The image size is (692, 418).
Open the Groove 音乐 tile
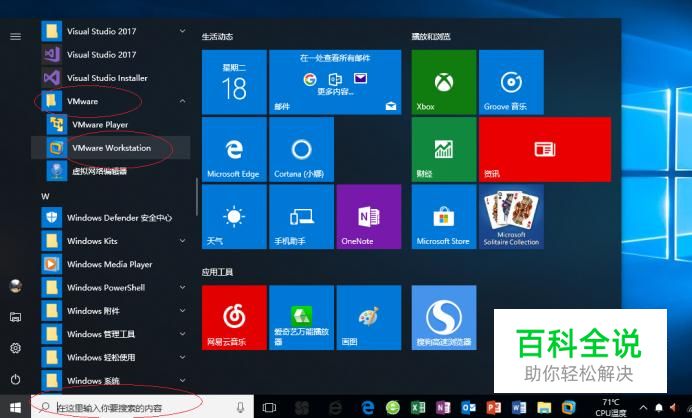[511, 82]
